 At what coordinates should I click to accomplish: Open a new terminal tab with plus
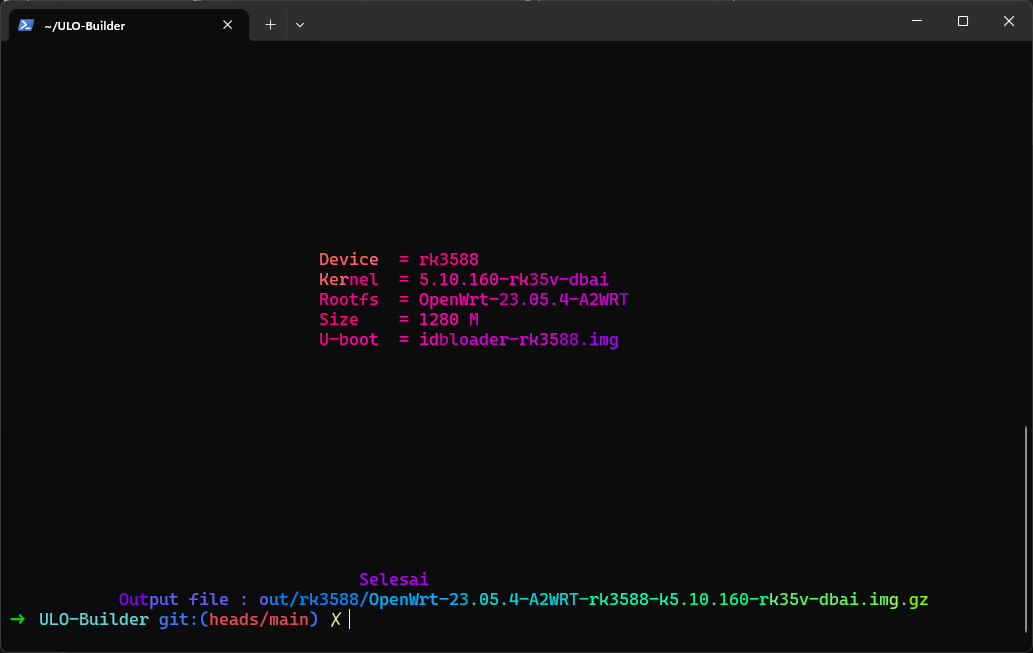tap(270, 25)
